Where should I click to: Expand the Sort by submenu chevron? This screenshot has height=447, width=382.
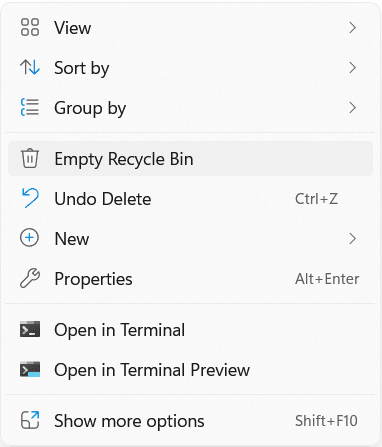point(353,68)
